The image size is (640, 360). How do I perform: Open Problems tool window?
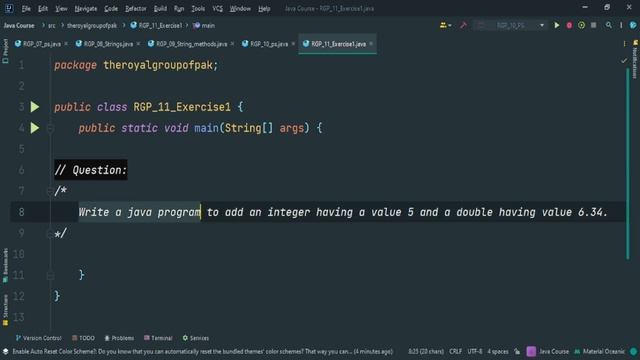click(119, 338)
